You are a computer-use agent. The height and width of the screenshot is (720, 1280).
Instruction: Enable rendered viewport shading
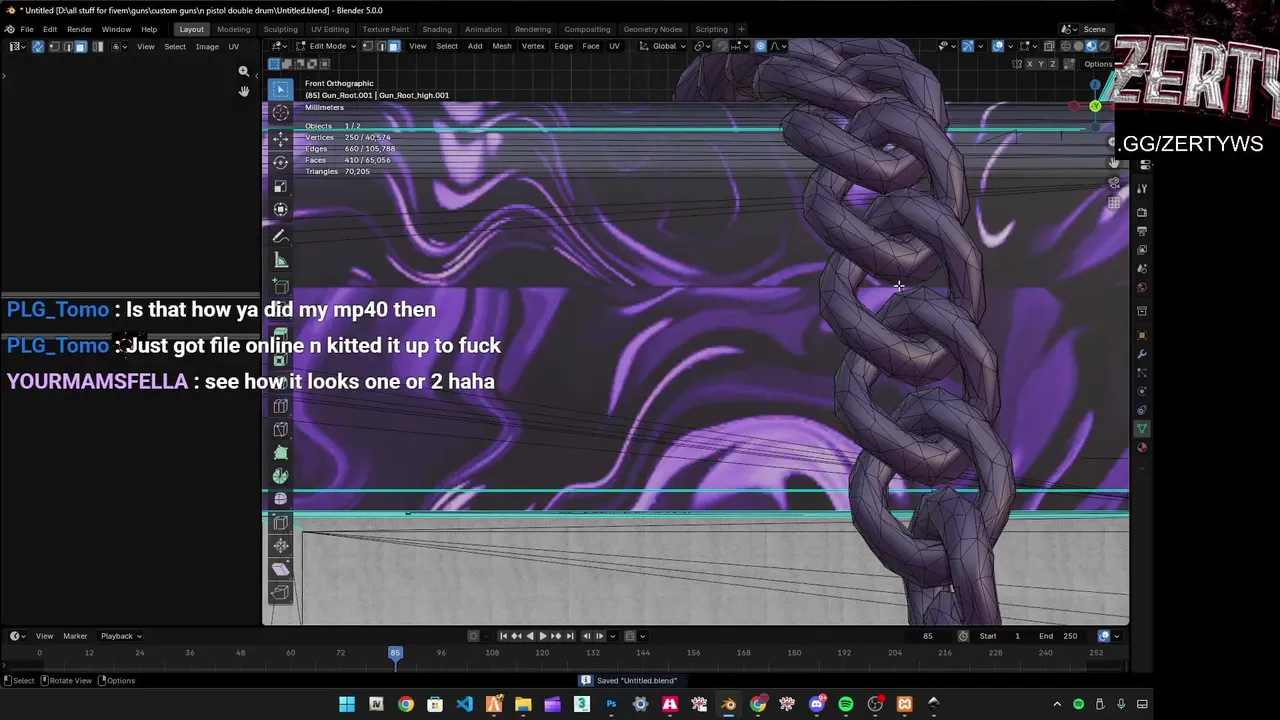point(1104,46)
